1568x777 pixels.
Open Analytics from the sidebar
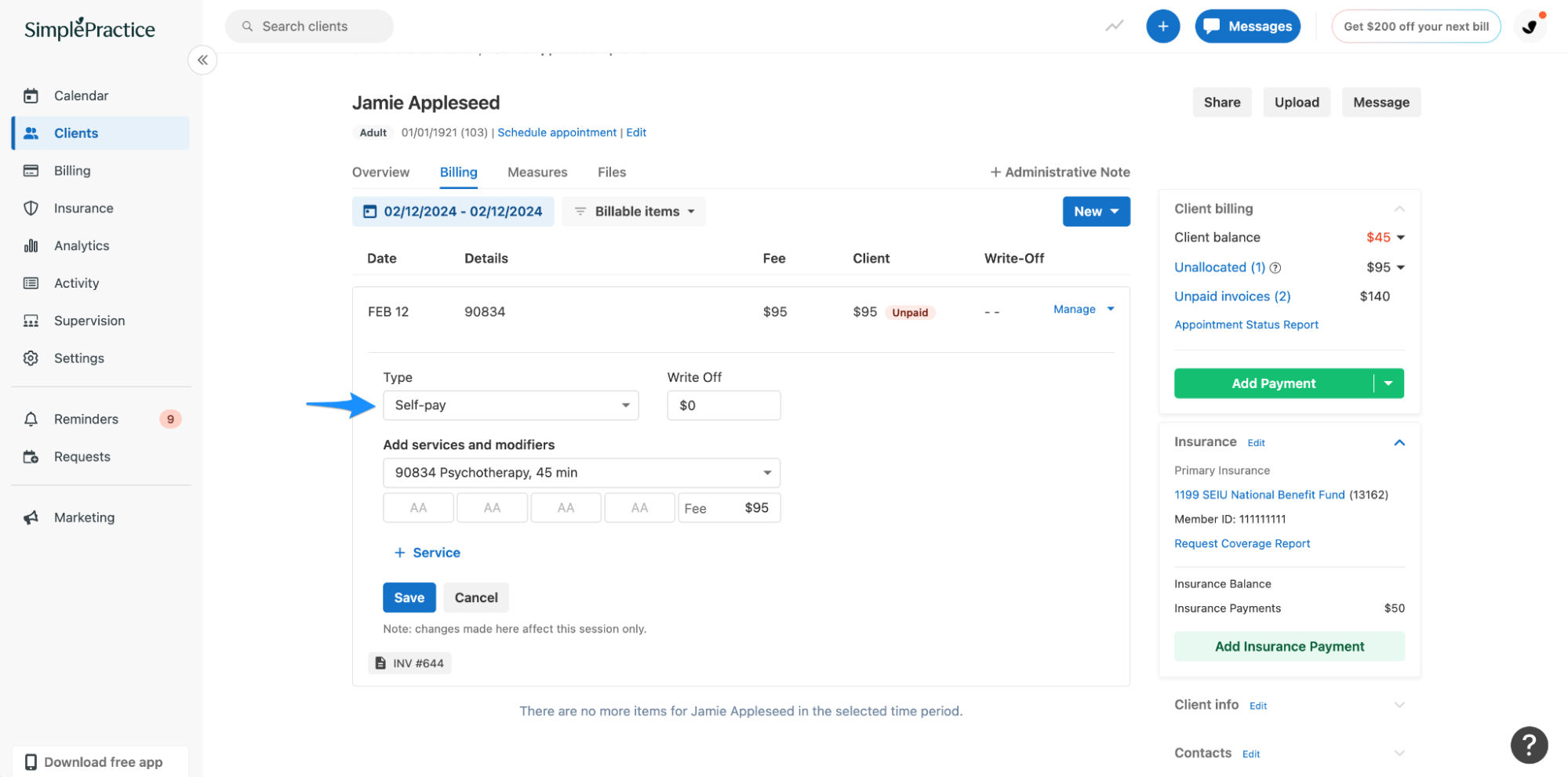tap(80, 245)
